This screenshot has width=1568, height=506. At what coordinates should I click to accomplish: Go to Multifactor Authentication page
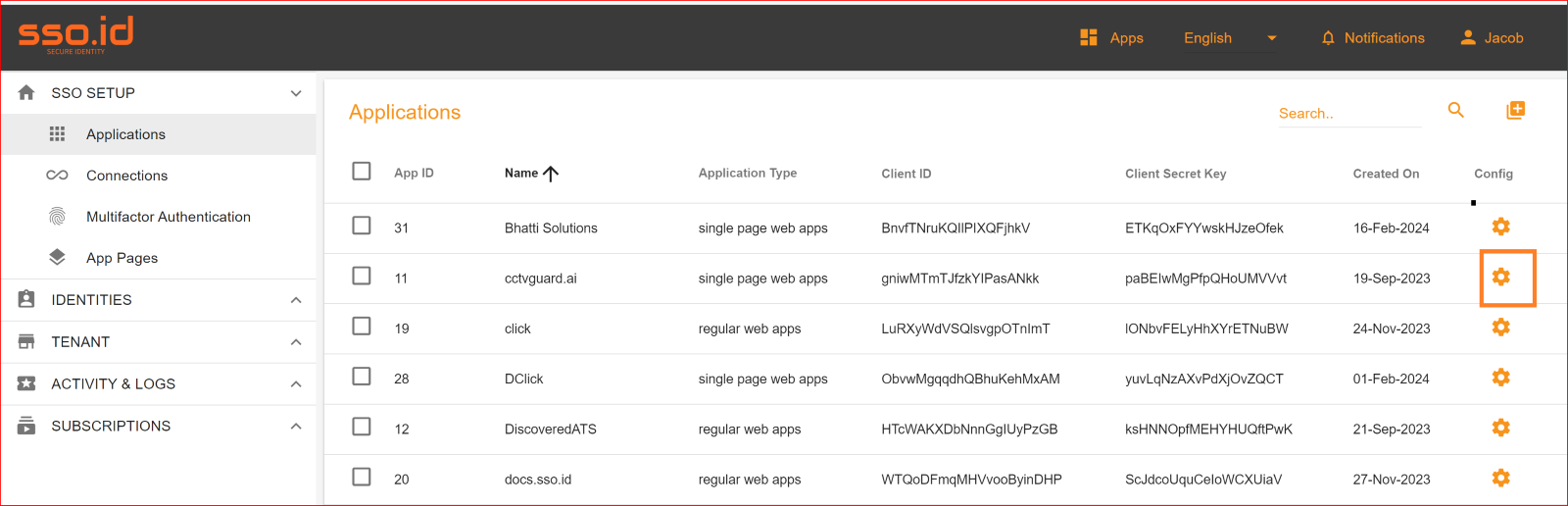coord(168,217)
